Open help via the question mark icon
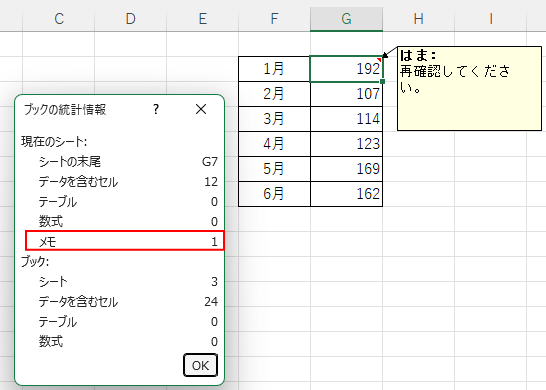The image size is (546, 390). click(x=156, y=109)
